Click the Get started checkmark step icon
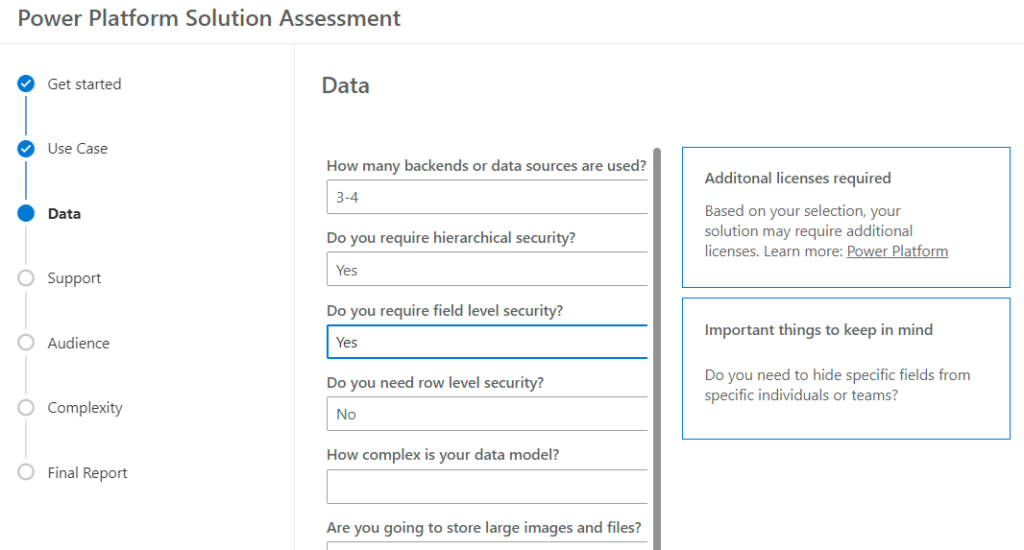The width and height of the screenshot is (1024, 550). (26, 84)
